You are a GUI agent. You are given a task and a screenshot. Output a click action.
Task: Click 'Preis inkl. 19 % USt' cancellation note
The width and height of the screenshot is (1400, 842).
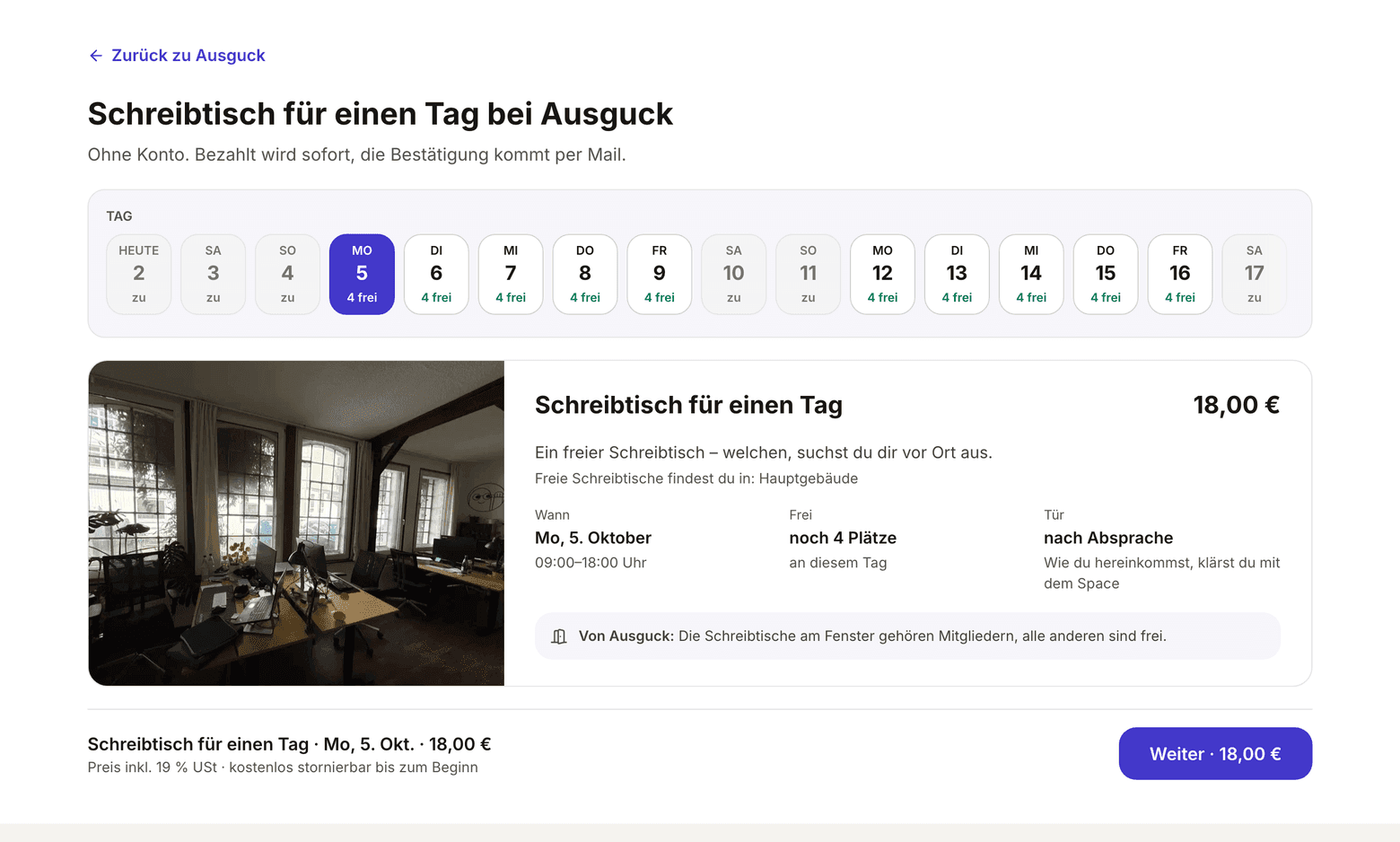(x=283, y=767)
